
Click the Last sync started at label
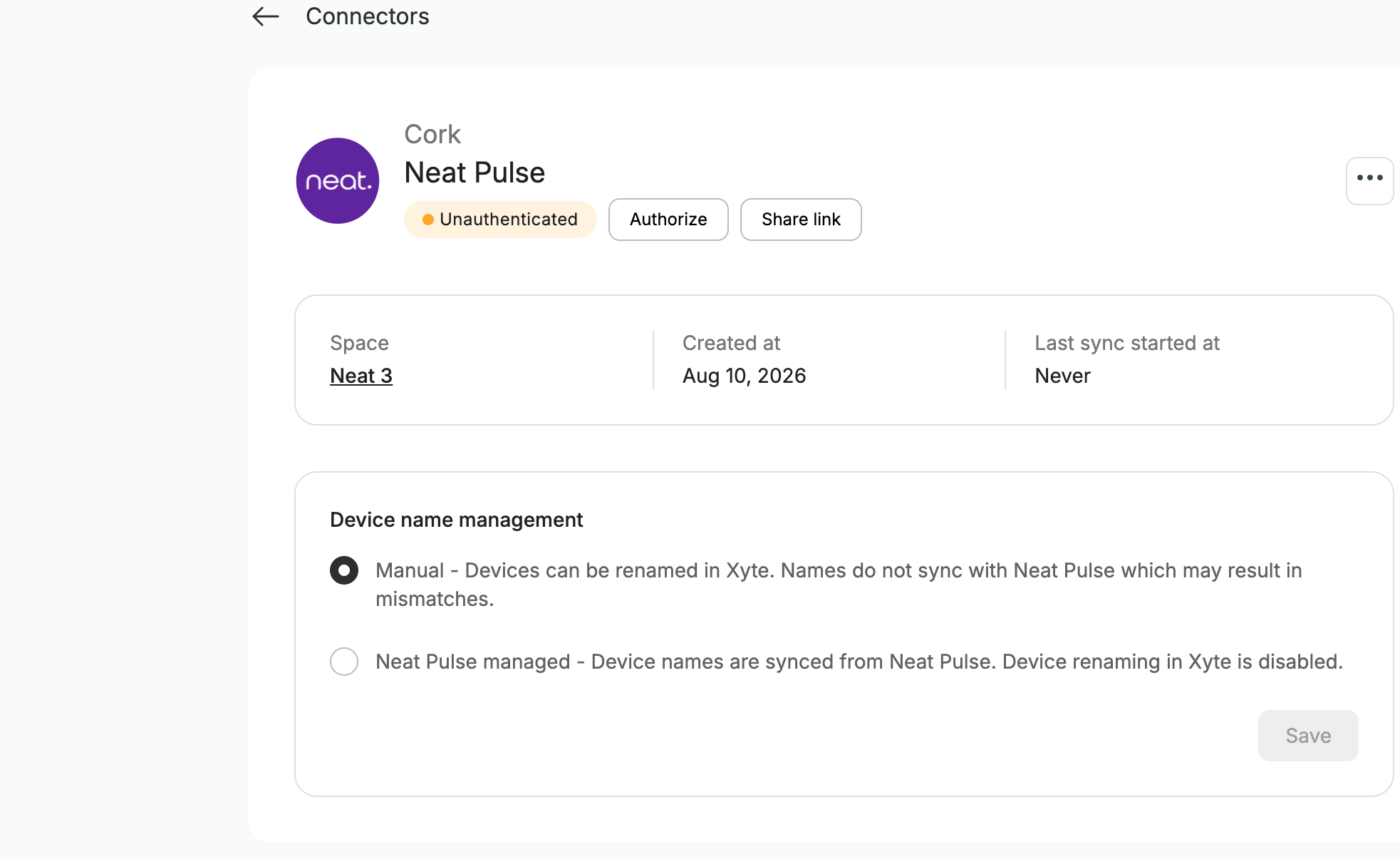point(1127,343)
